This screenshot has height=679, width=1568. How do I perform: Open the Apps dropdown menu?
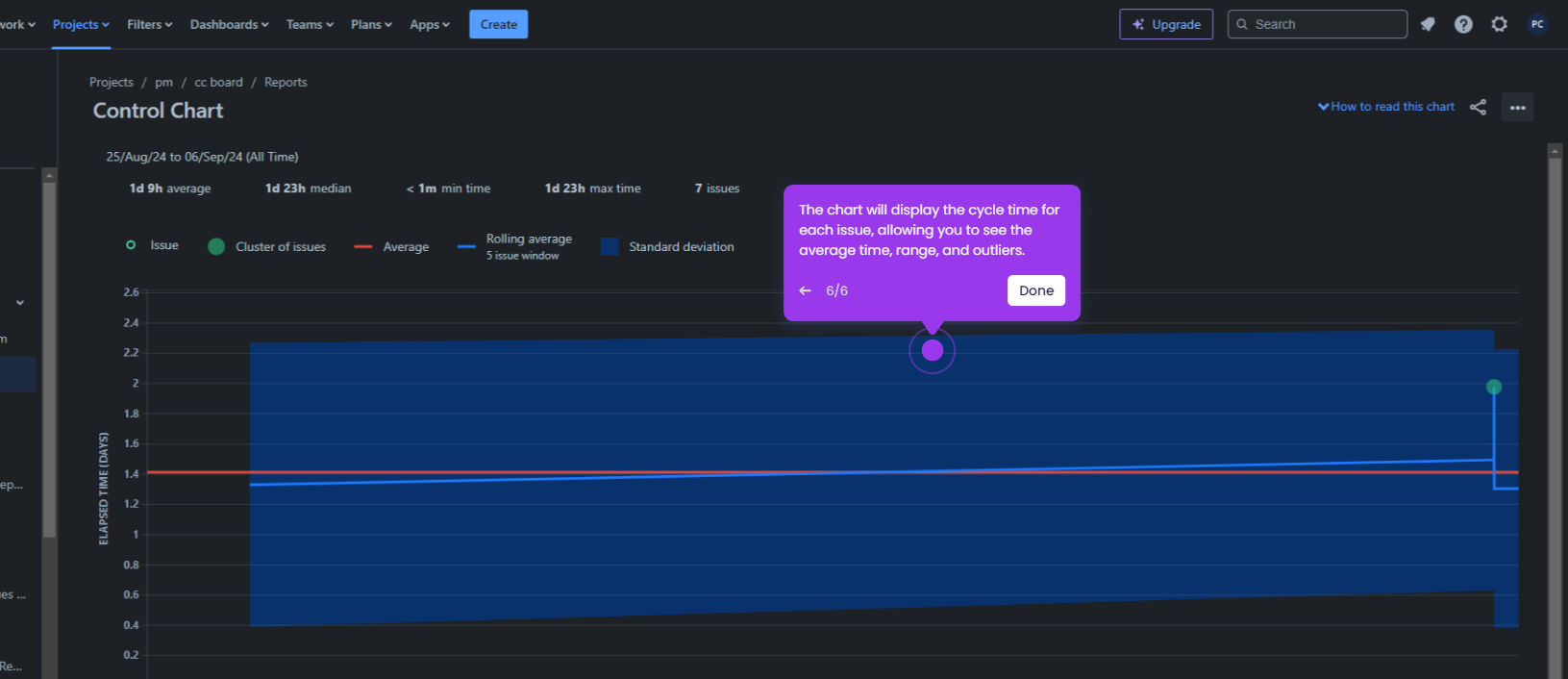pyautogui.click(x=430, y=24)
